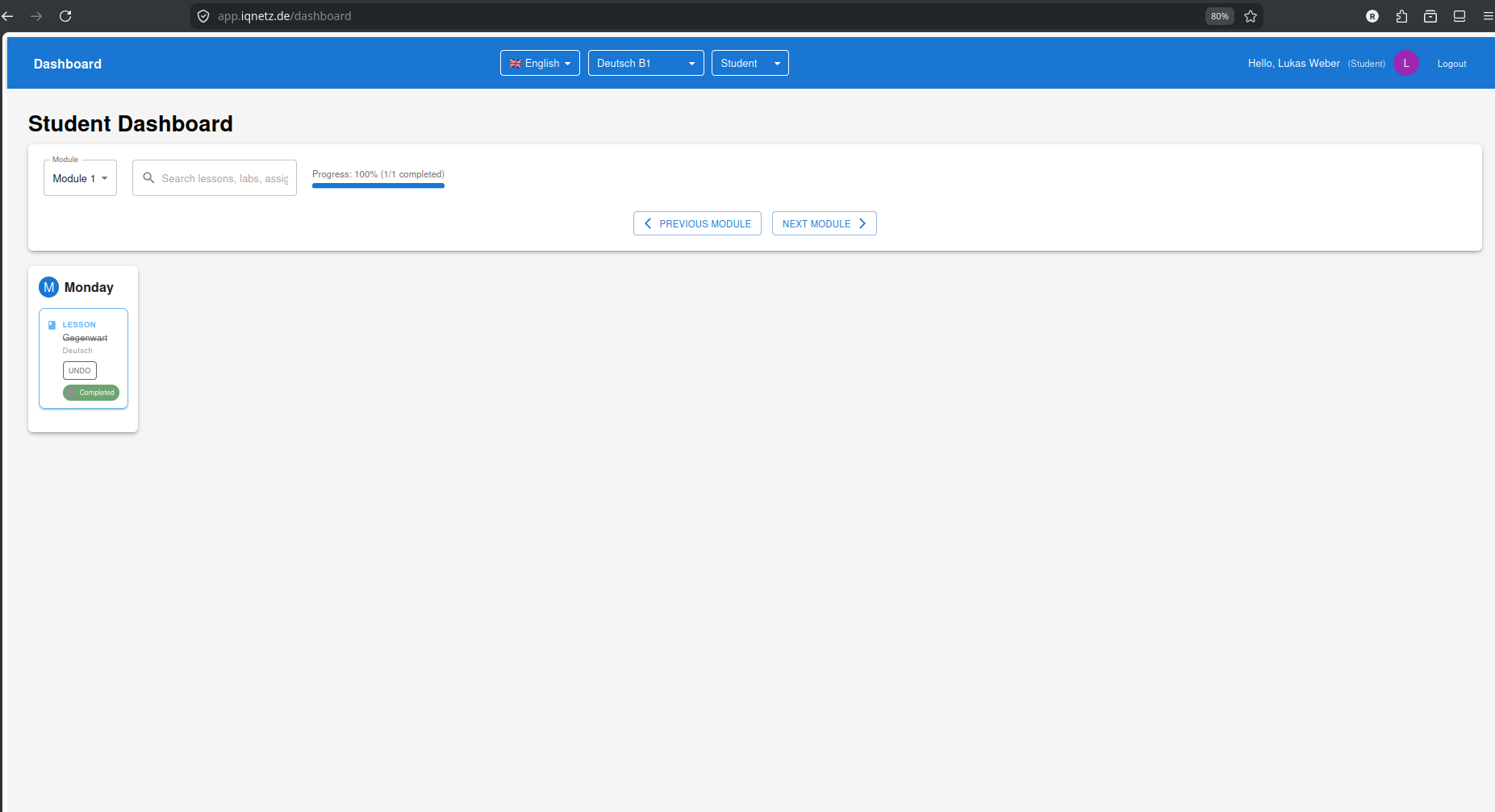The height and width of the screenshot is (812, 1495).
Task: Click the site security shield icon
Action: tap(203, 16)
